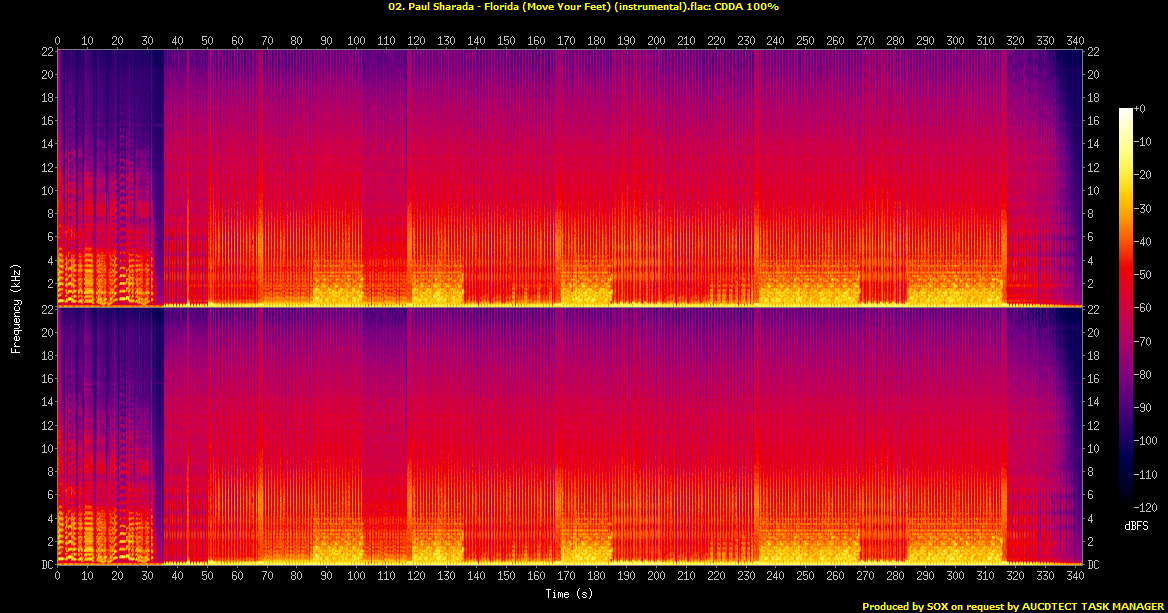Image resolution: width=1168 pixels, height=613 pixels.
Task: Click the DC label left of the lower channel
Action: pyautogui.click(x=45, y=565)
